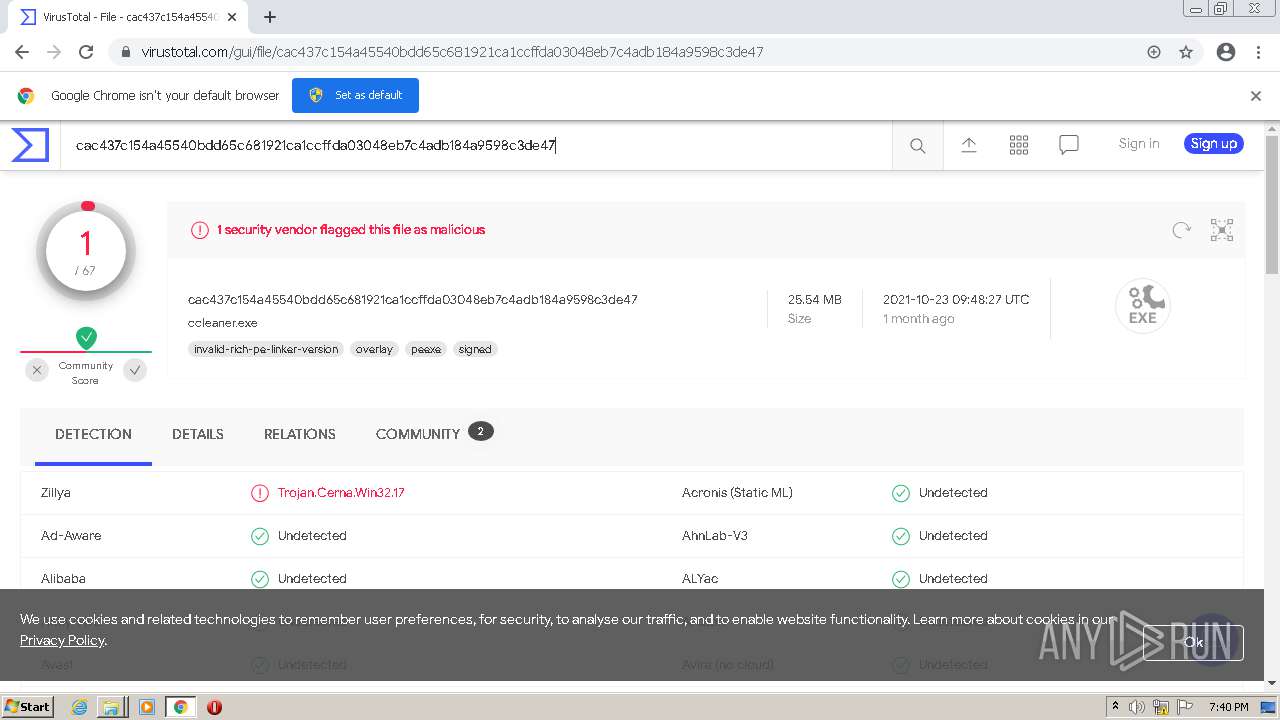Open the graph view icon
The height and width of the screenshot is (720, 1280).
pyautogui.click(x=1221, y=230)
